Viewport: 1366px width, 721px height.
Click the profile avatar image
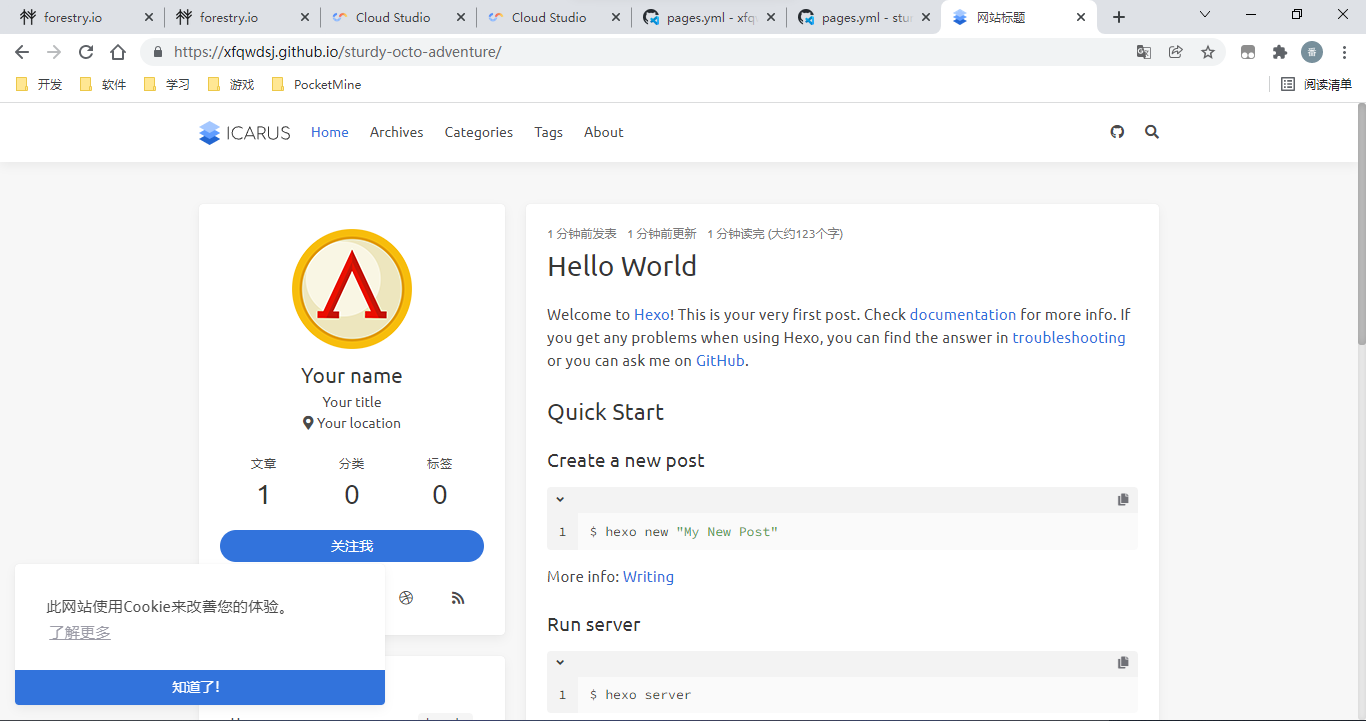(x=352, y=289)
